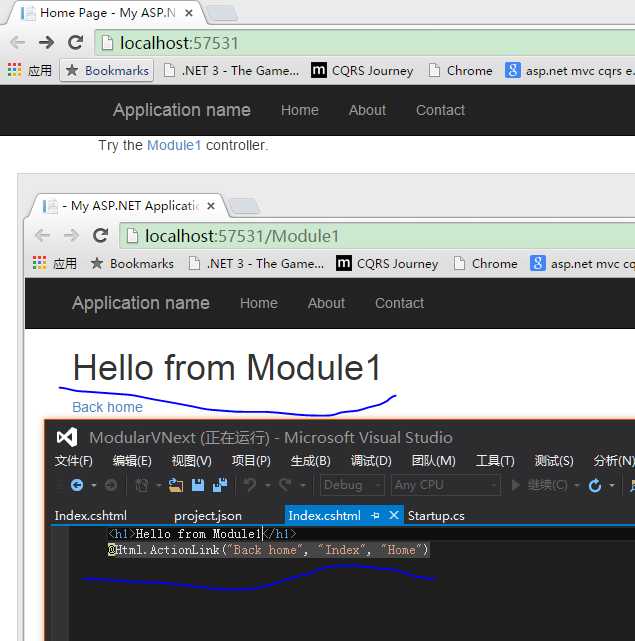This screenshot has height=641, width=635.
Task: Follow the Back home link
Action: [x=108, y=407]
